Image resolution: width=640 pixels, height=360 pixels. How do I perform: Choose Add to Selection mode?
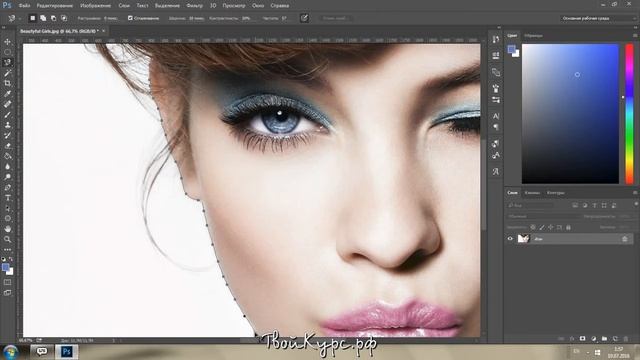[x=43, y=18]
